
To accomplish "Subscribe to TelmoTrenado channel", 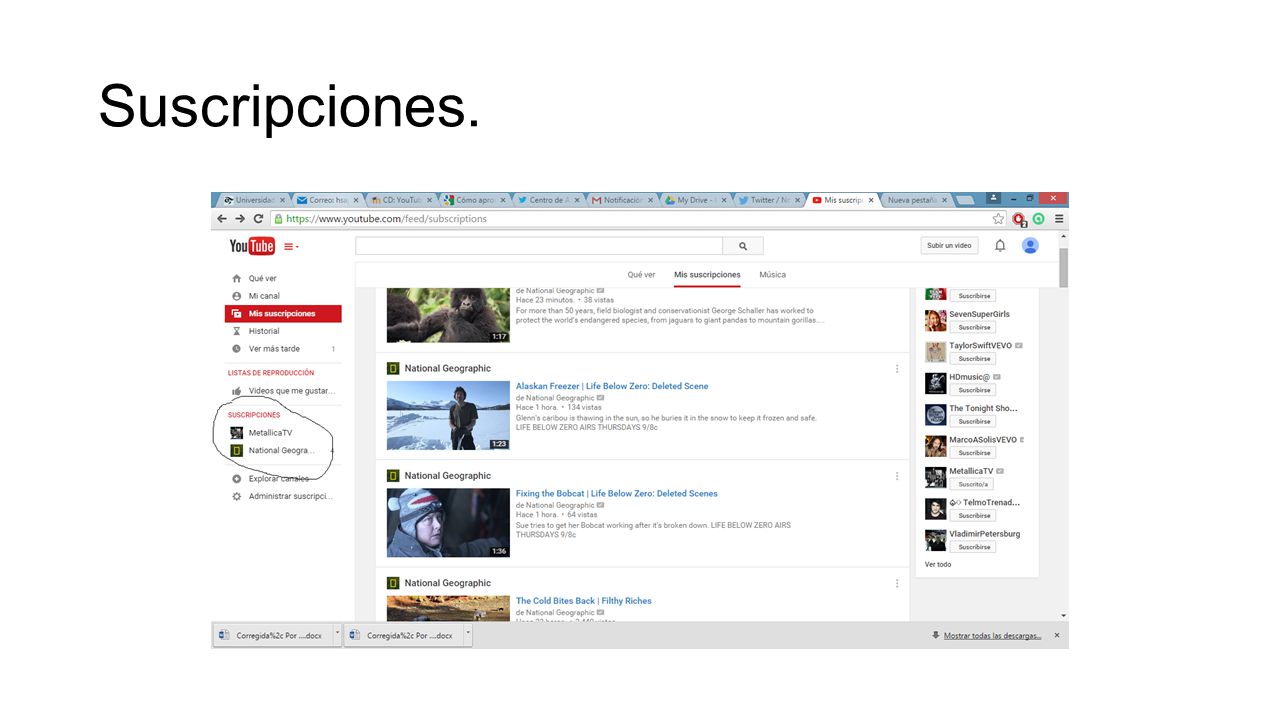I will point(973,515).
